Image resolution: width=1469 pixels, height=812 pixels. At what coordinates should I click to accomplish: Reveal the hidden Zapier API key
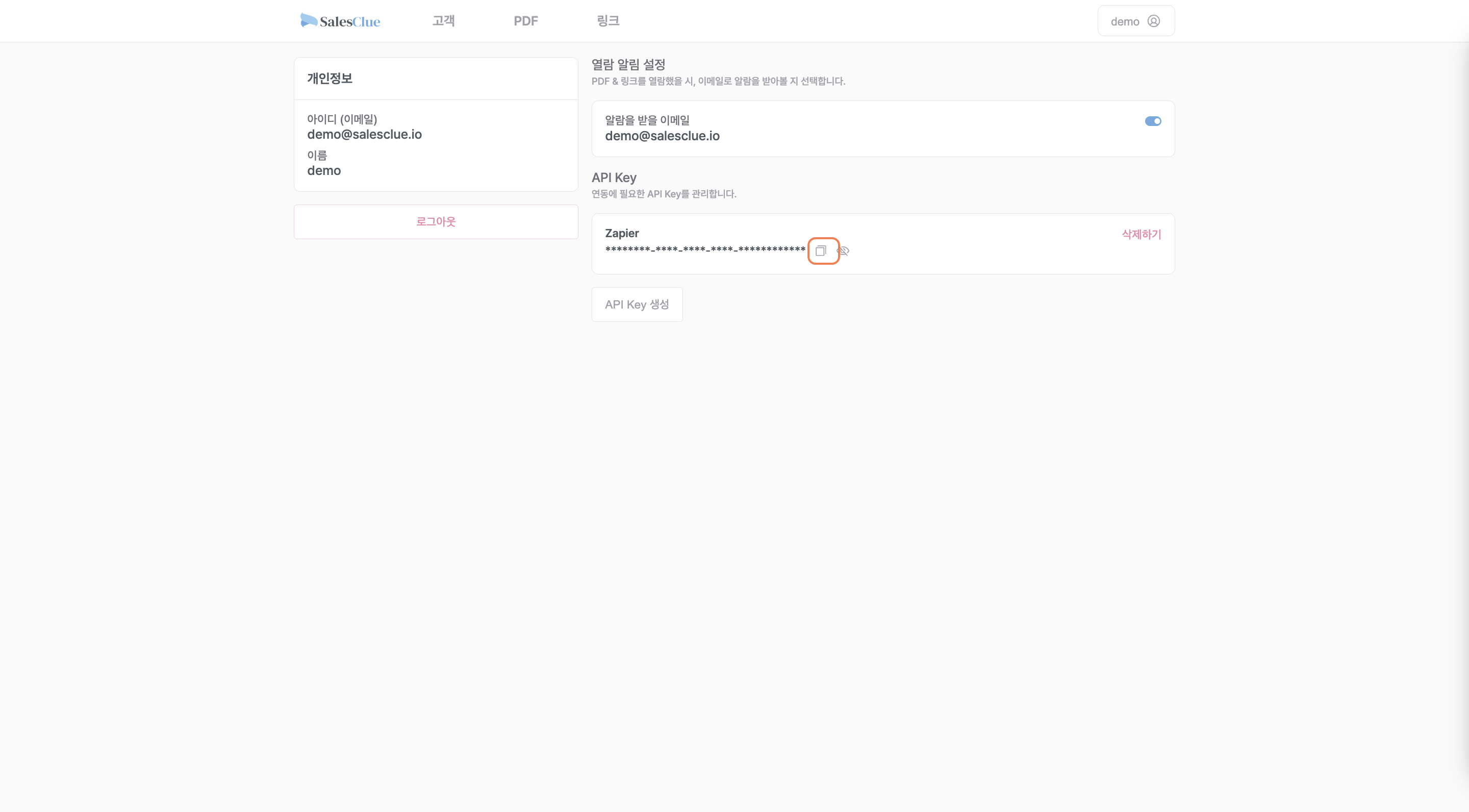click(844, 251)
